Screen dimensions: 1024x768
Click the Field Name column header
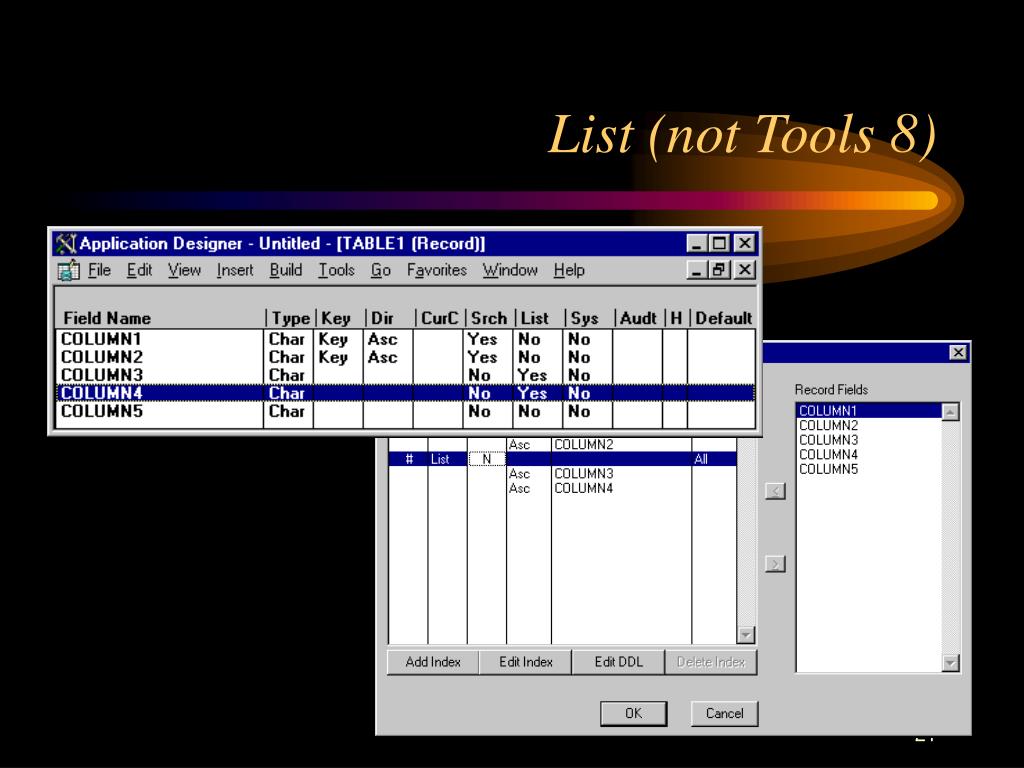(x=107, y=319)
